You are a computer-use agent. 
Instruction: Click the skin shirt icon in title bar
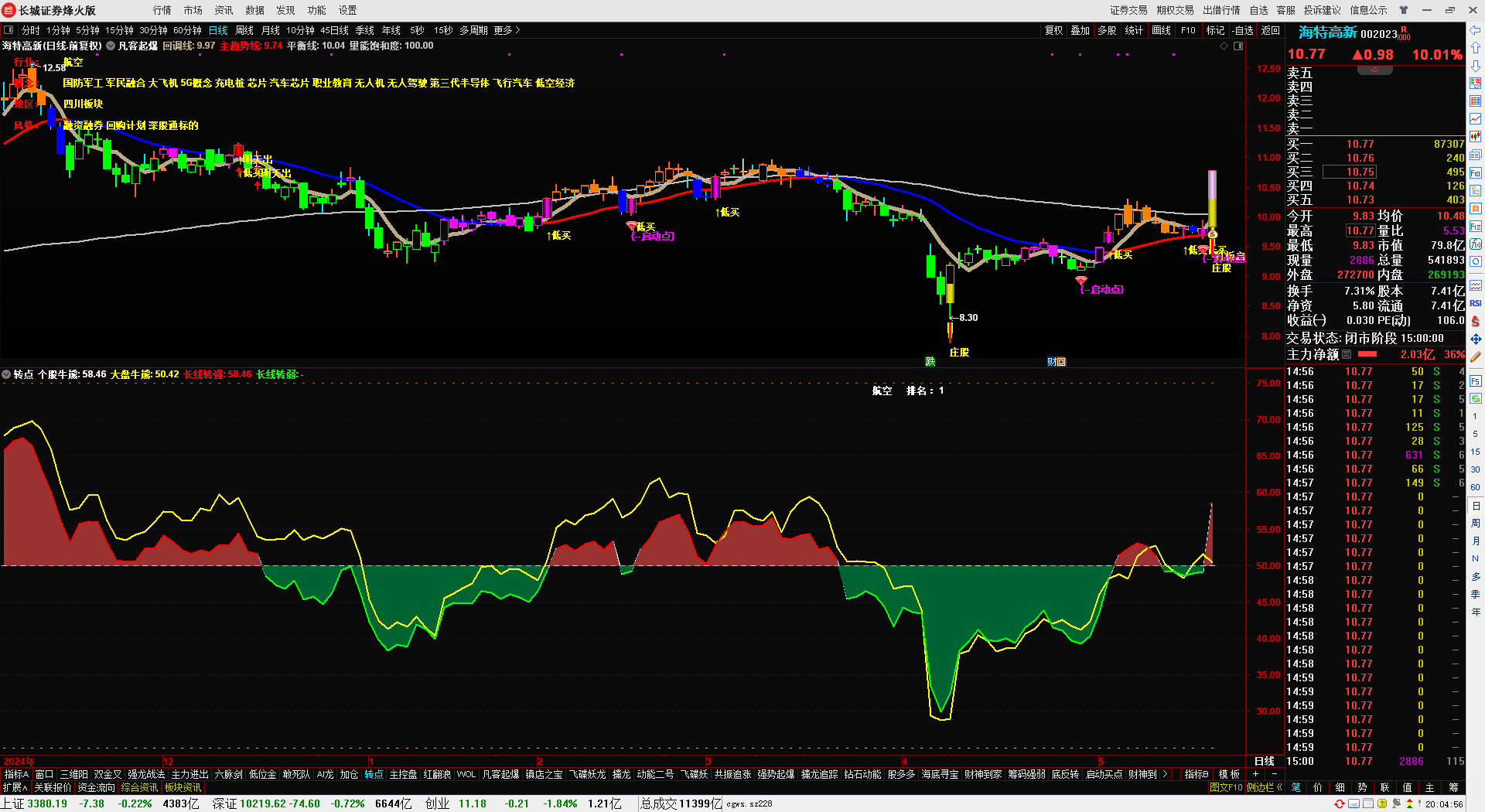pos(1404,10)
